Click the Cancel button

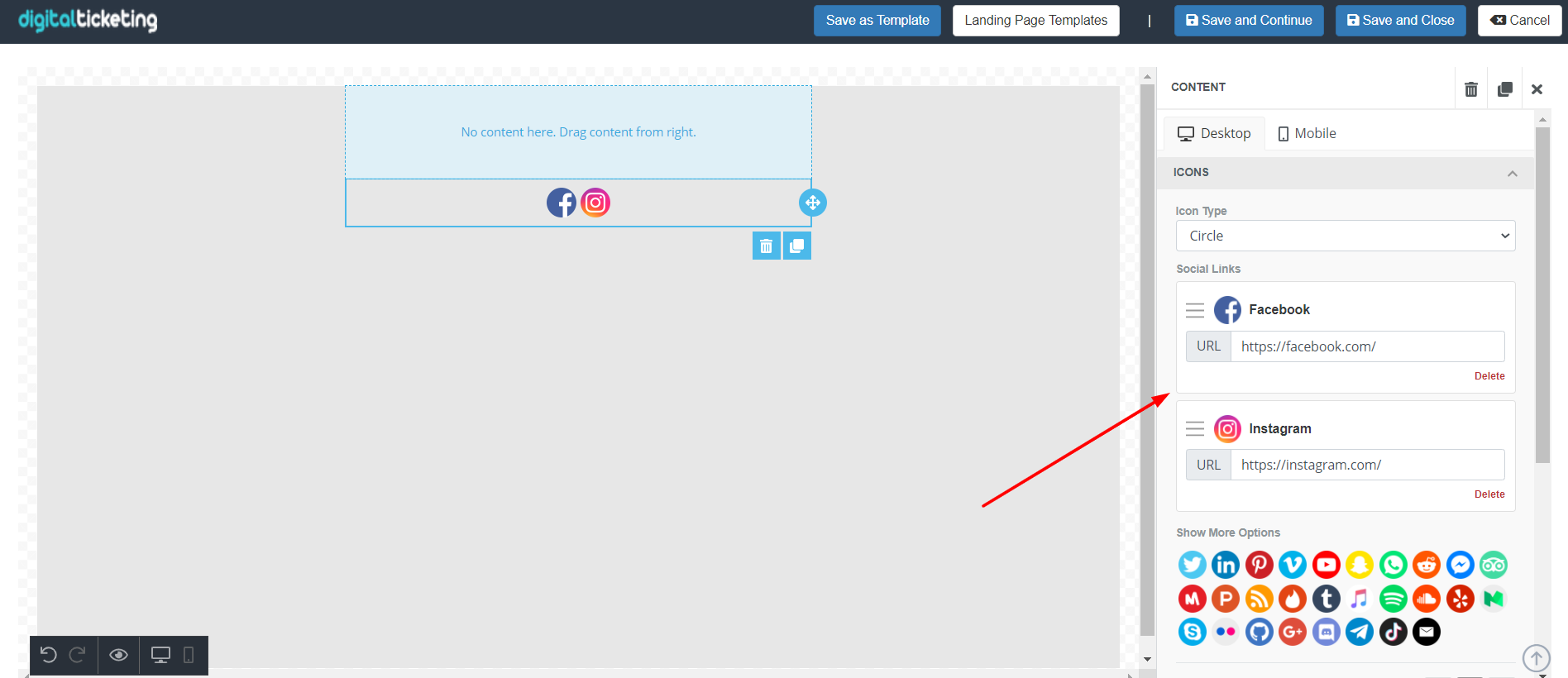[x=1519, y=21]
